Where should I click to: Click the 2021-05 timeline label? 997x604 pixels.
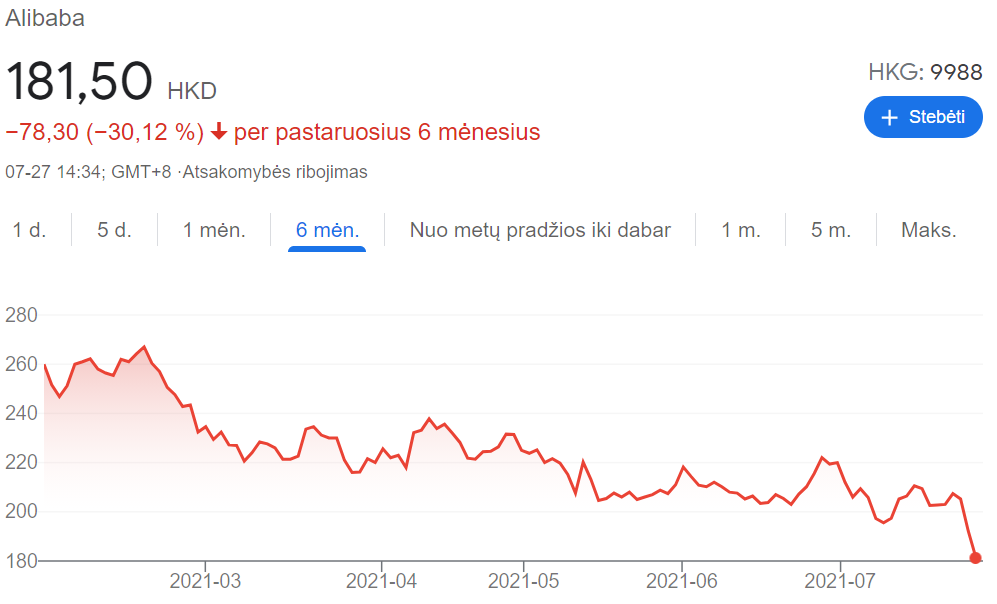point(523,581)
